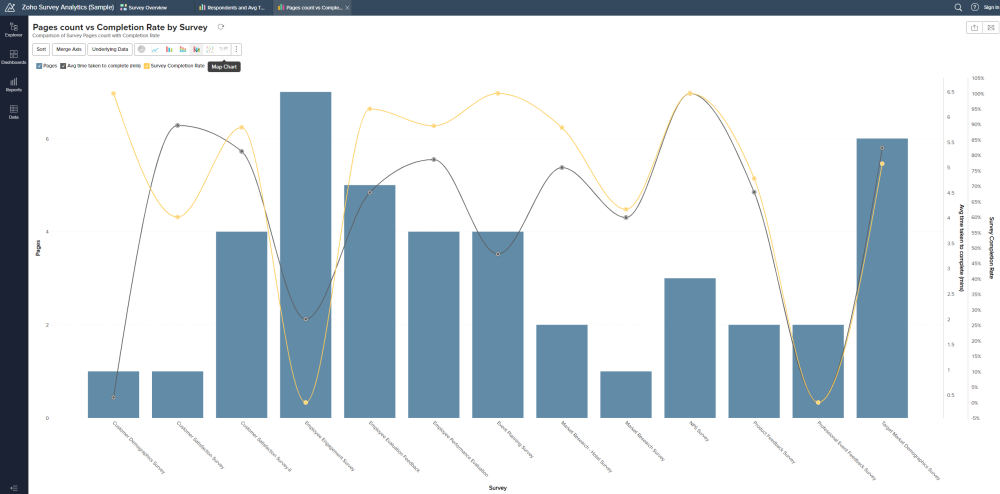1000x494 pixels.
Task: Click the Zoho Survey Analytics (Sample) workspace title
Action: click(68, 8)
